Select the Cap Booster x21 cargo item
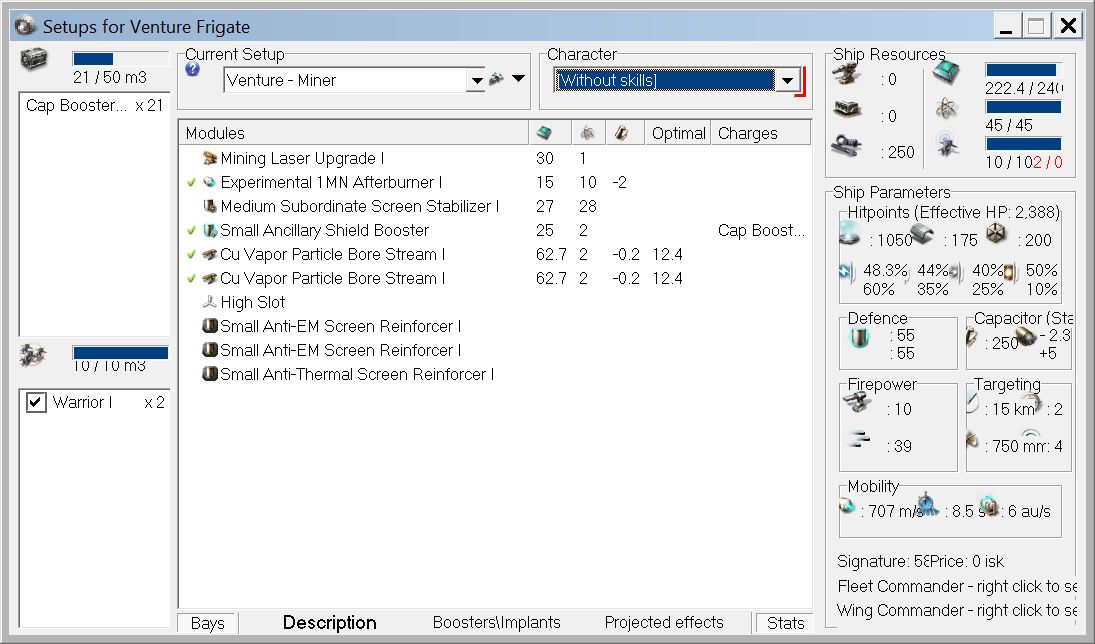This screenshot has width=1095, height=644. [x=94, y=105]
